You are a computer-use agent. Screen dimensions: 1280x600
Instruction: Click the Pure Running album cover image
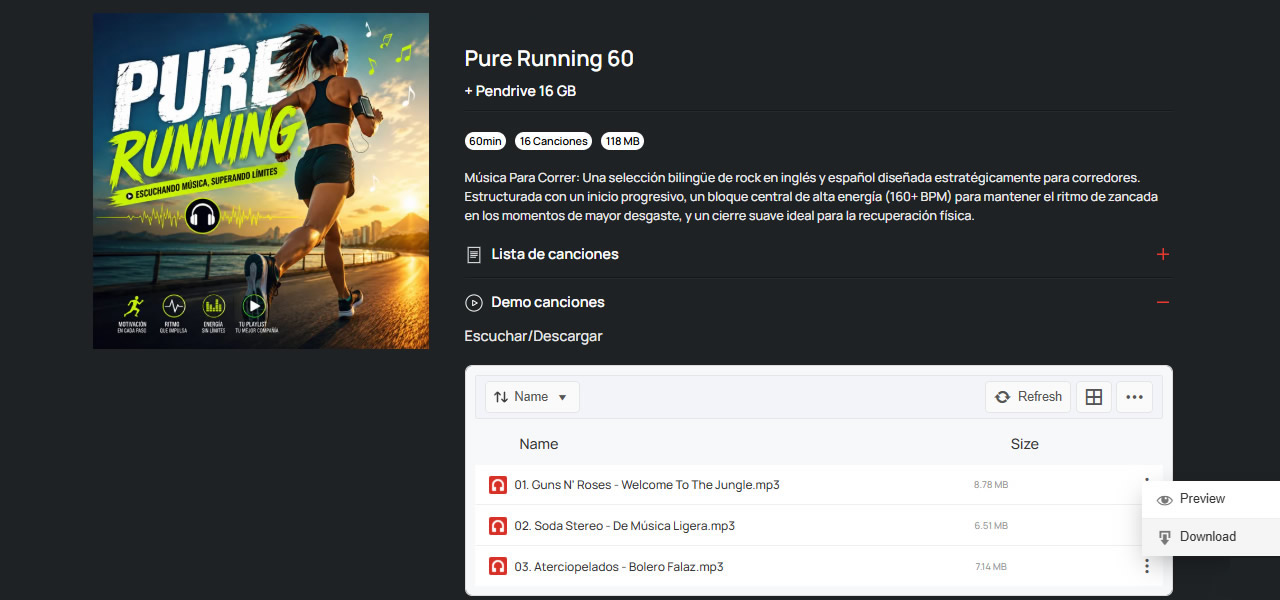coord(261,181)
